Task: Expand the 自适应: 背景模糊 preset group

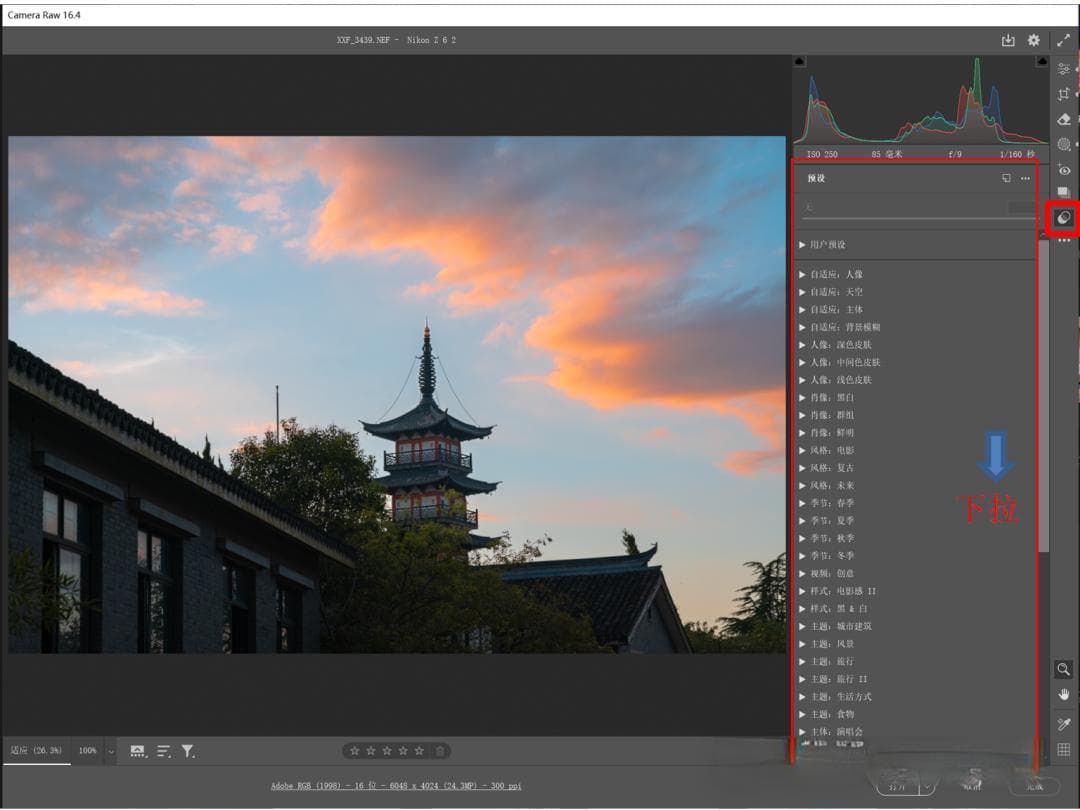Action: [x=802, y=327]
